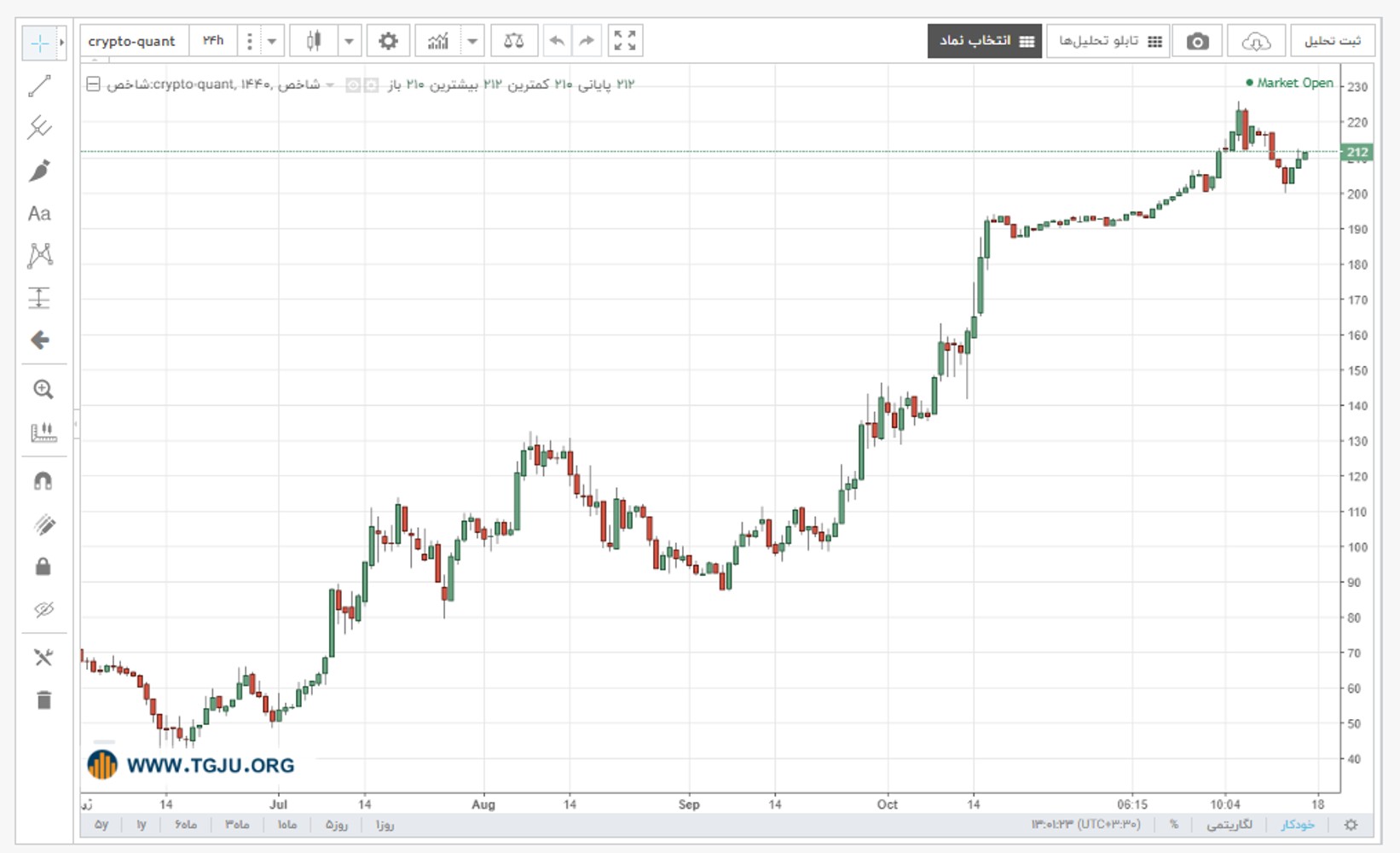Open the object tree tools icon

pos(43,657)
